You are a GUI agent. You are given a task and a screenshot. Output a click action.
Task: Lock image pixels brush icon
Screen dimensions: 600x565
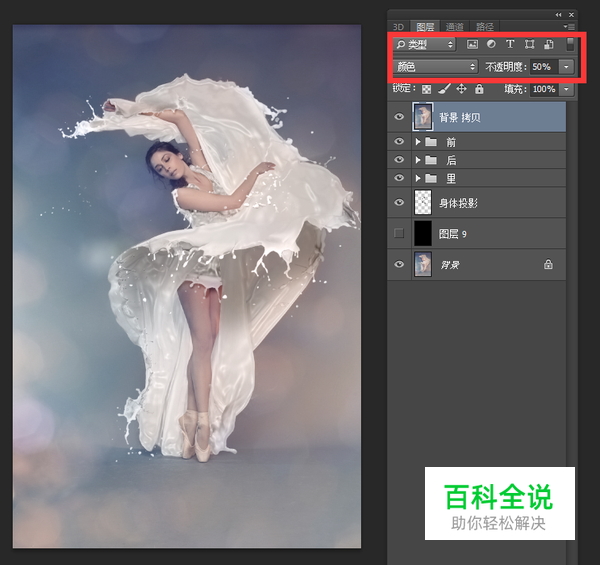[444, 89]
